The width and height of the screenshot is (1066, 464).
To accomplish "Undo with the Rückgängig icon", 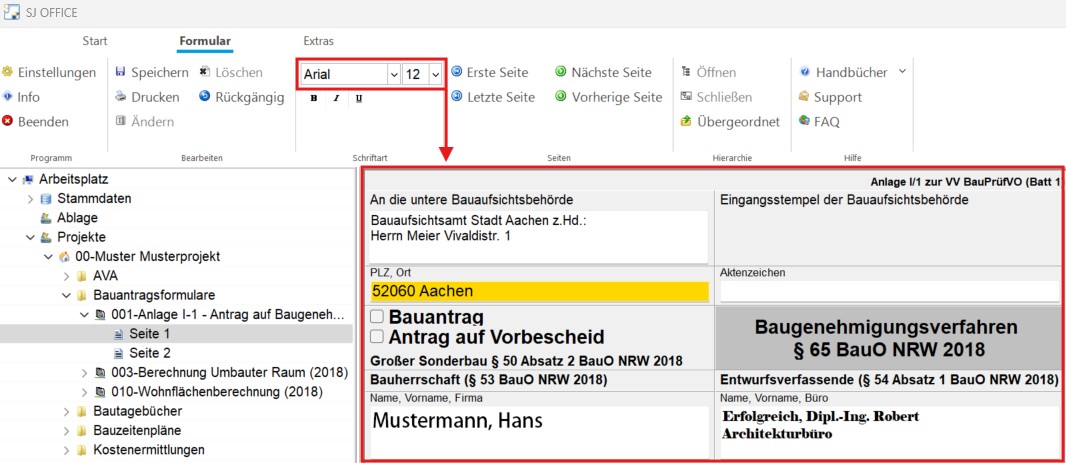I will (x=205, y=97).
